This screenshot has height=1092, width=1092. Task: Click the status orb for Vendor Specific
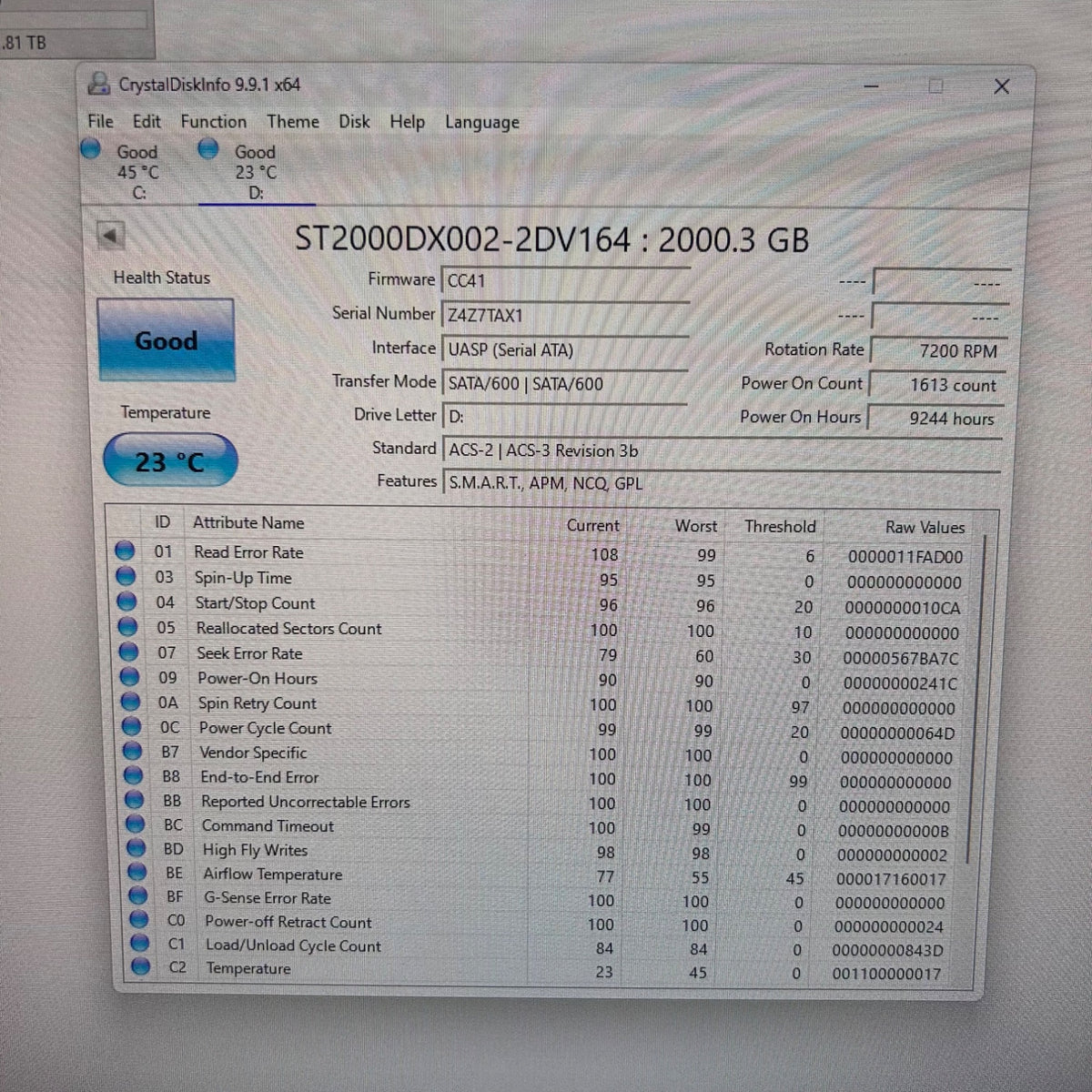133,751
